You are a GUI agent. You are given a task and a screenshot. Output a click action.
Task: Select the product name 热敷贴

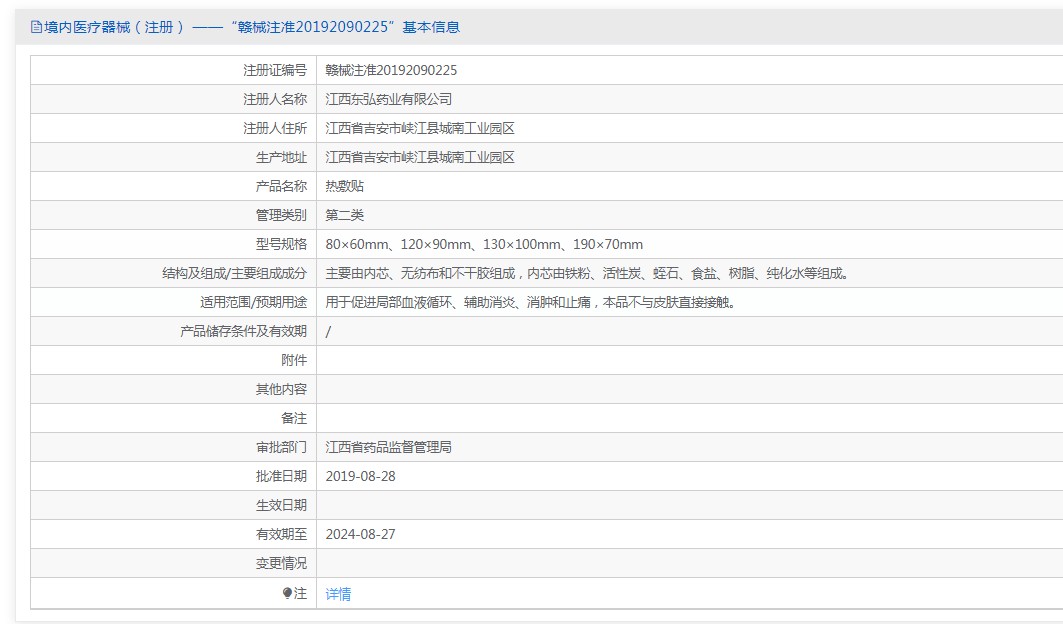pos(344,187)
